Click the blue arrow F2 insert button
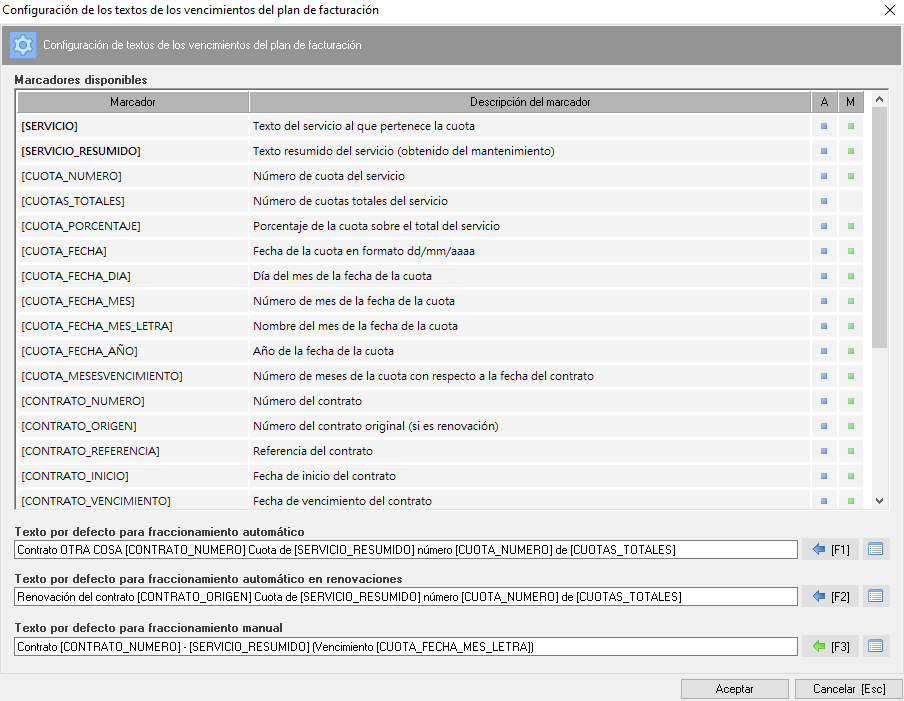Screen dimensions: 904x701 [x=830, y=597]
